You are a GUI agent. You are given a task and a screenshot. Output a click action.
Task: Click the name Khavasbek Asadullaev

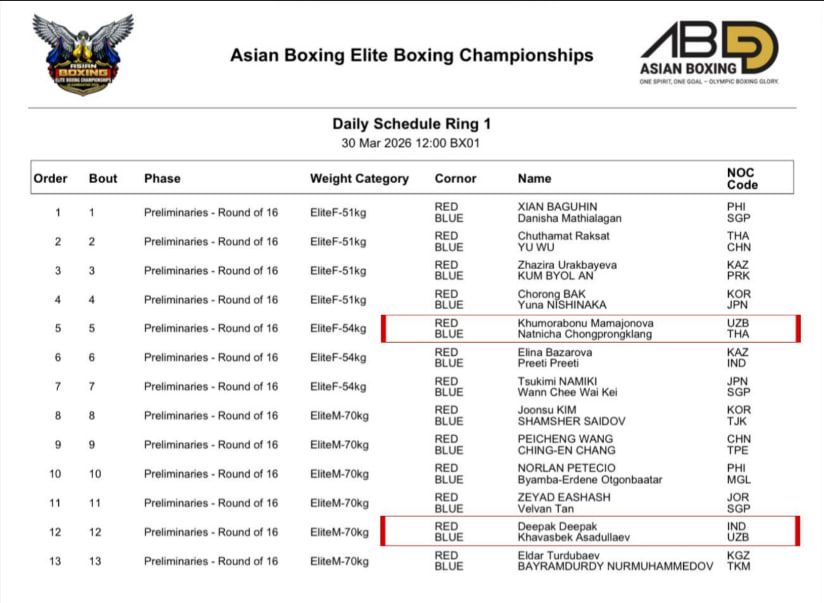tap(571, 537)
